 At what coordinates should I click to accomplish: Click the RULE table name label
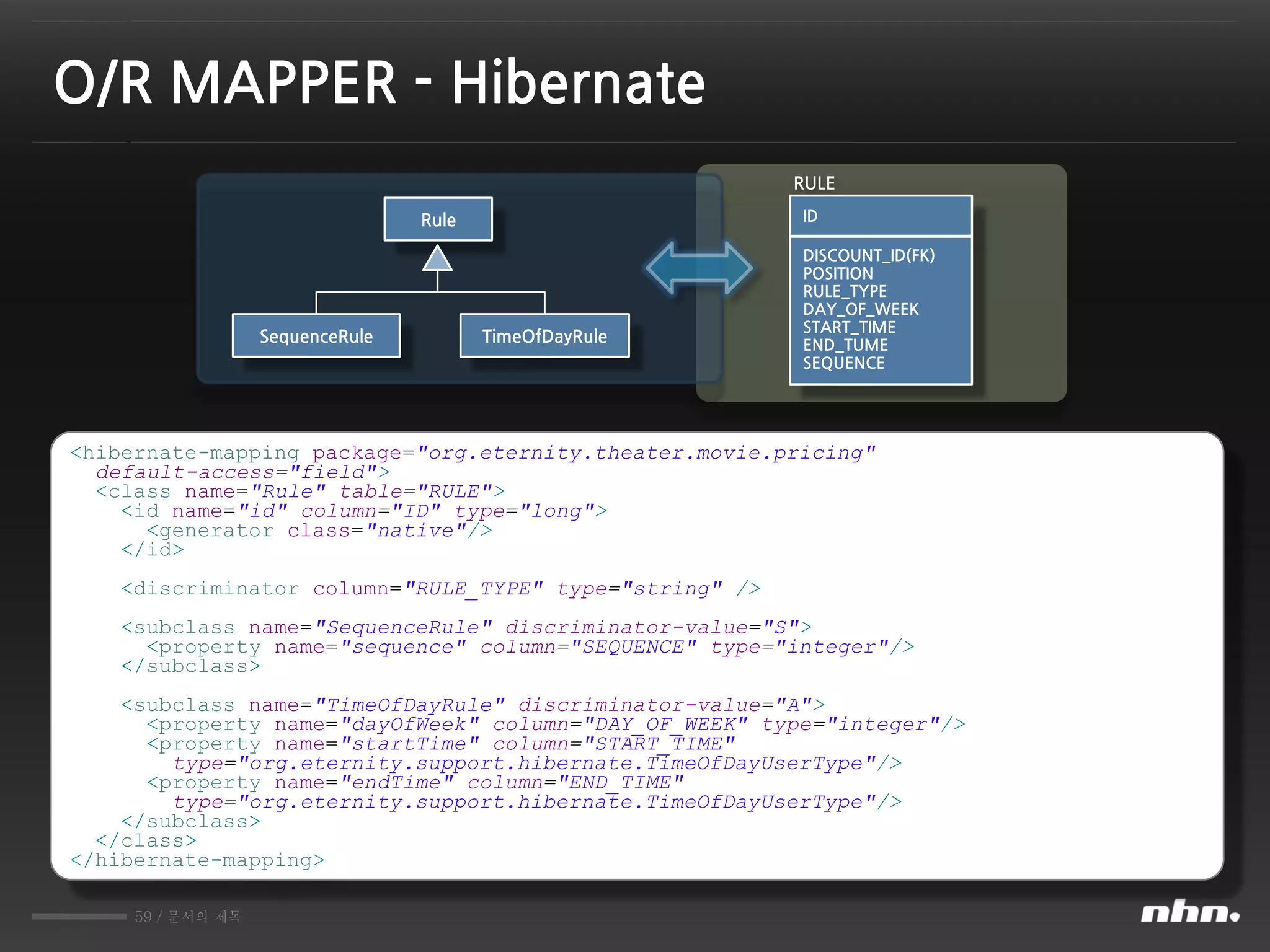click(x=814, y=183)
